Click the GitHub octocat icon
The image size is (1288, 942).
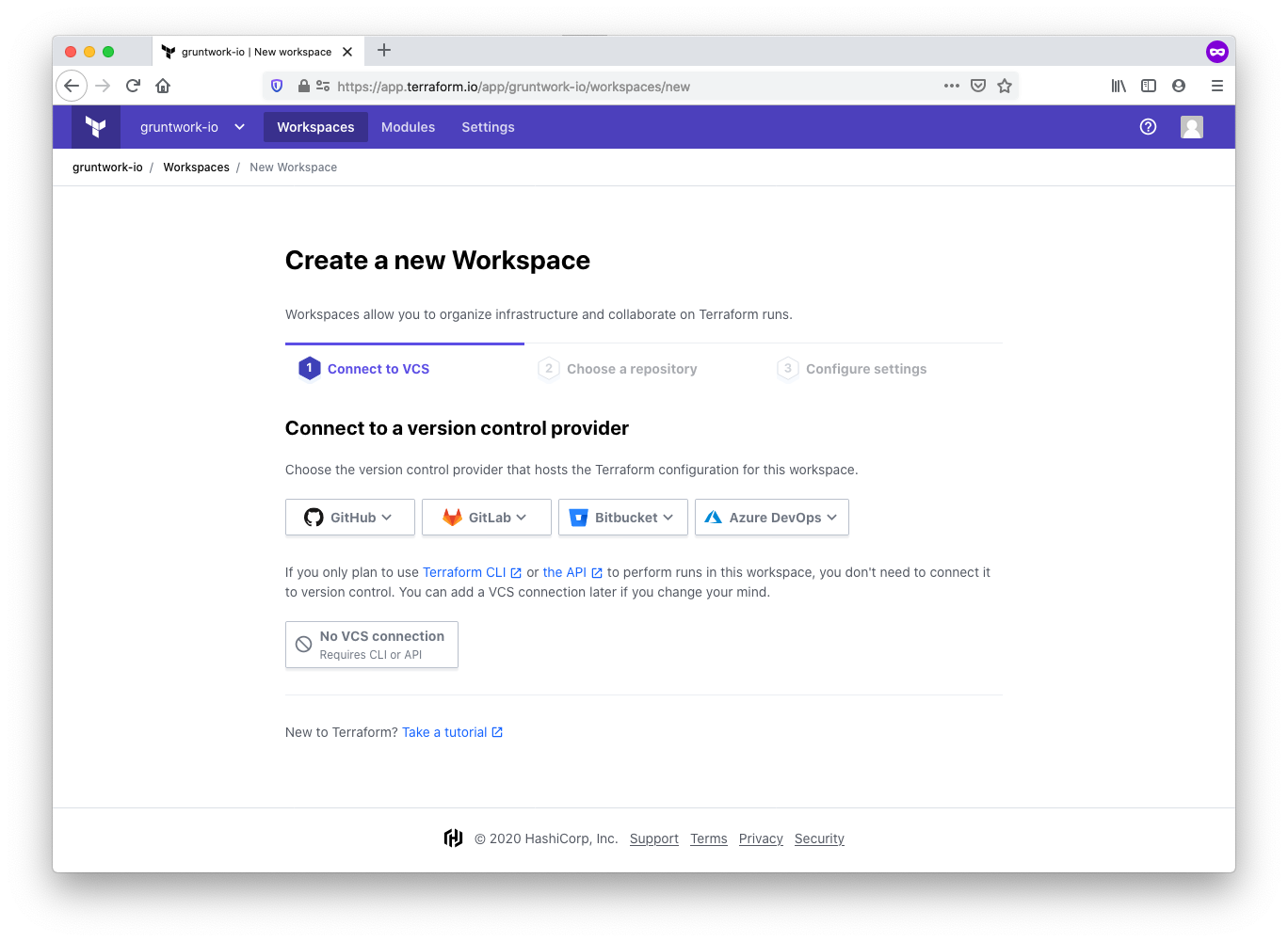[x=314, y=517]
